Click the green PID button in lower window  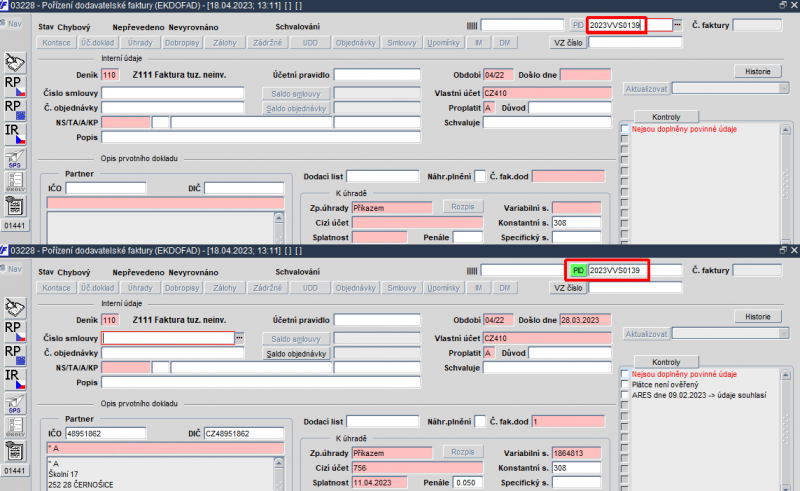578,271
